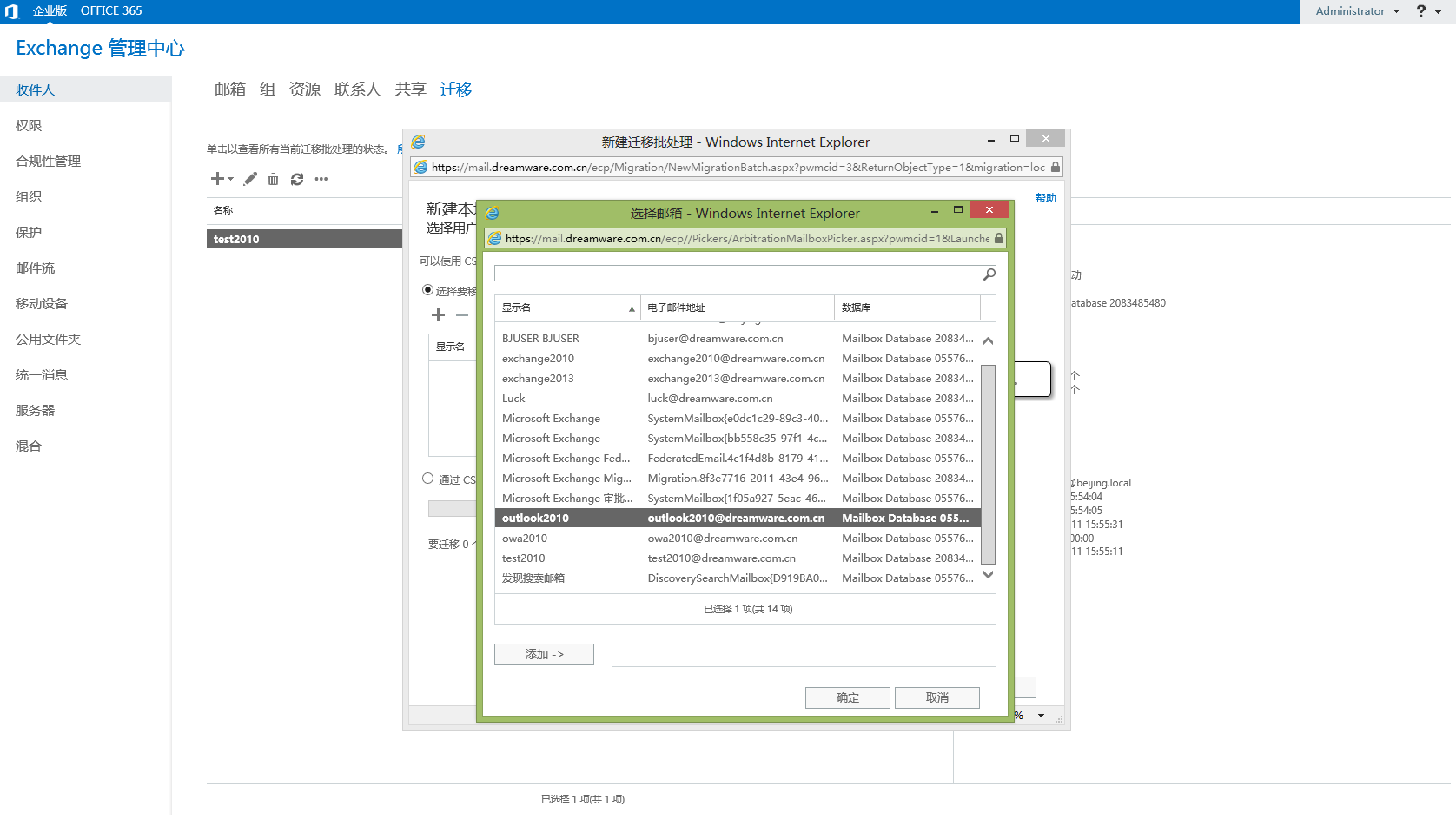1456x826 pixels.
Task: Open the Administrator account dropdown
Action: [1357, 11]
